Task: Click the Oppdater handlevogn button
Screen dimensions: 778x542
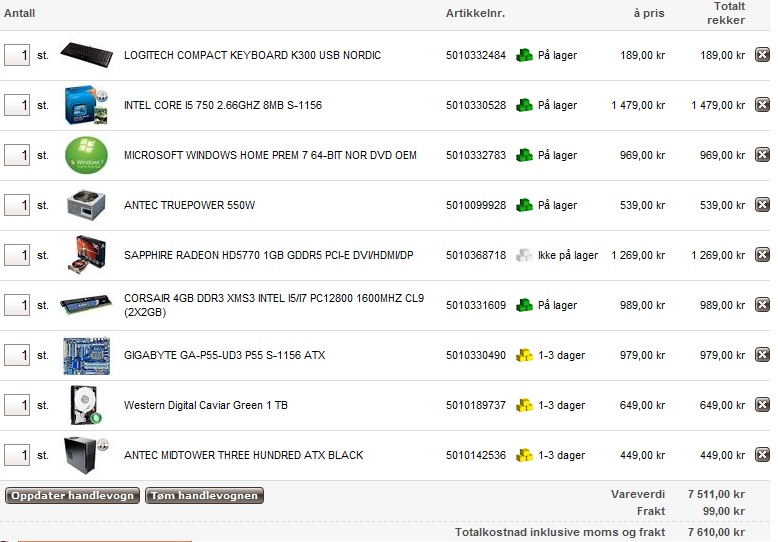Action: (72, 495)
